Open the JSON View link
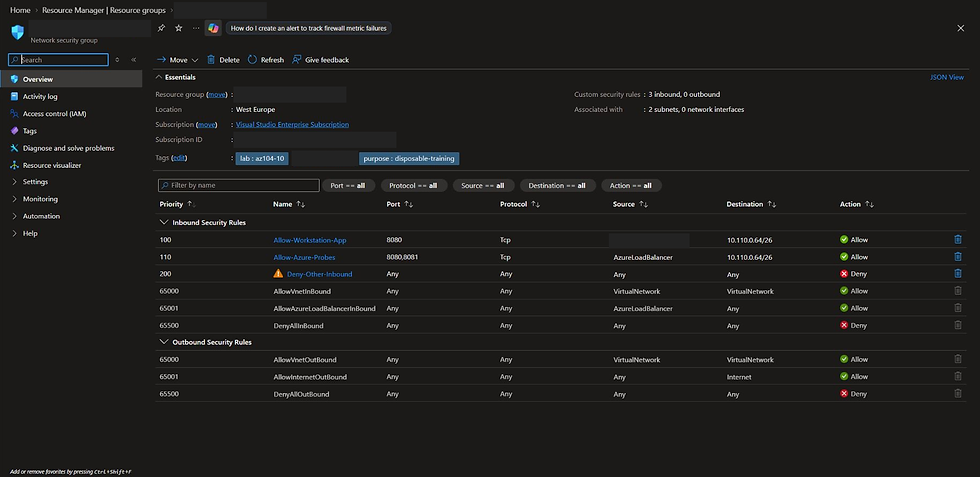The height and width of the screenshot is (477, 980). click(x=947, y=78)
